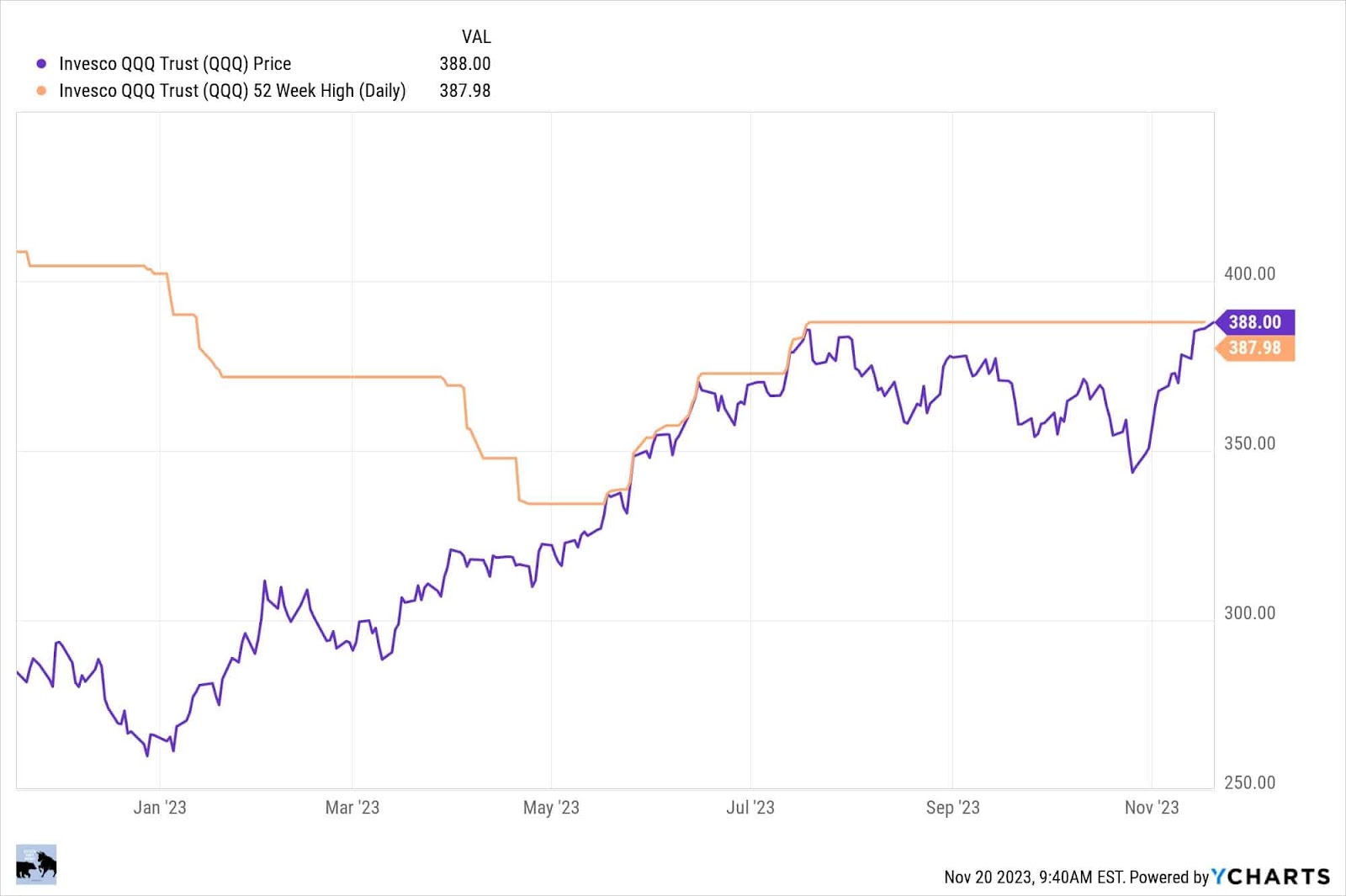Click the purple QQQ Price legend dot

tap(41, 64)
